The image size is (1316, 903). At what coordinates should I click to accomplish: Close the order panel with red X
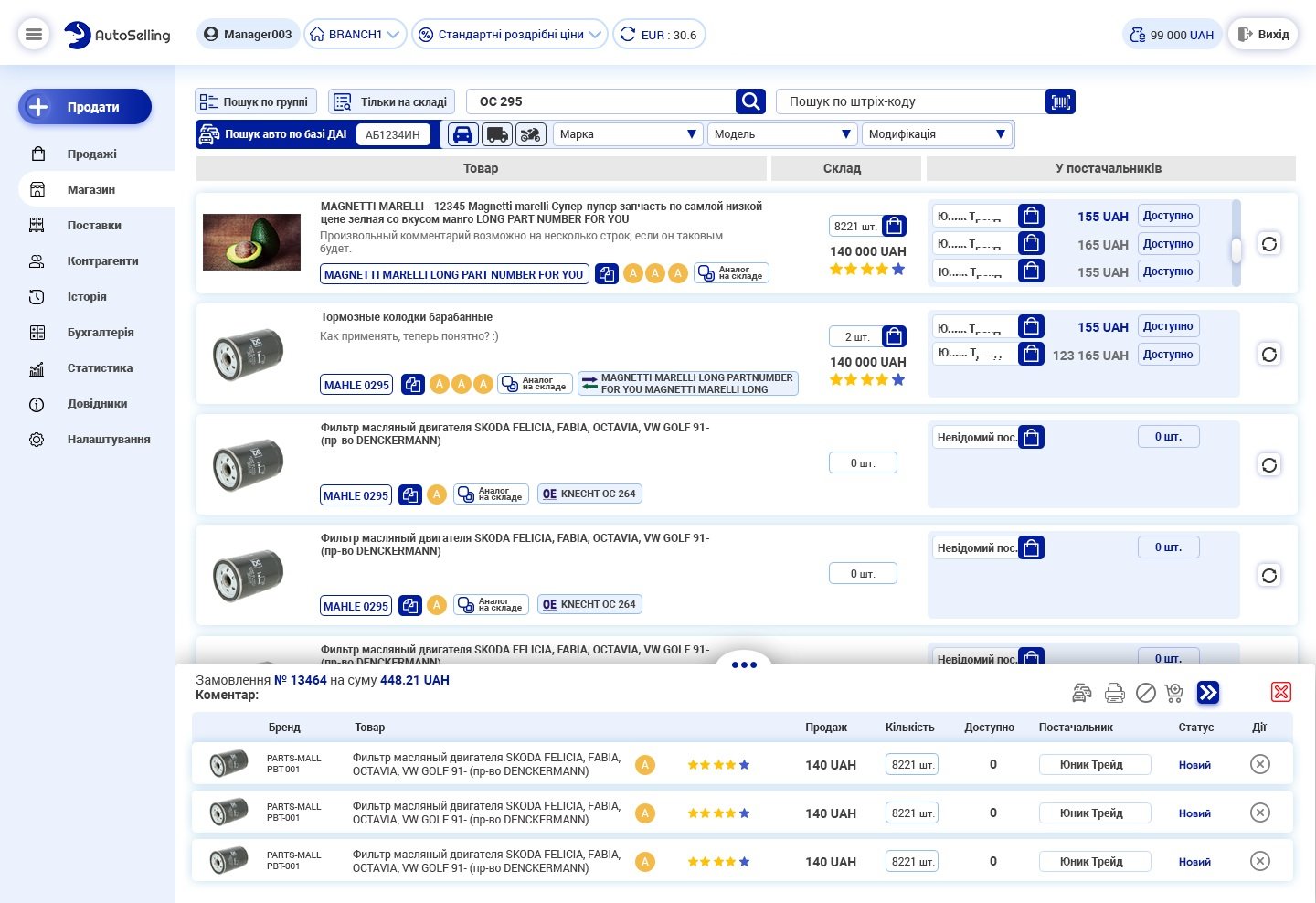(x=1281, y=692)
